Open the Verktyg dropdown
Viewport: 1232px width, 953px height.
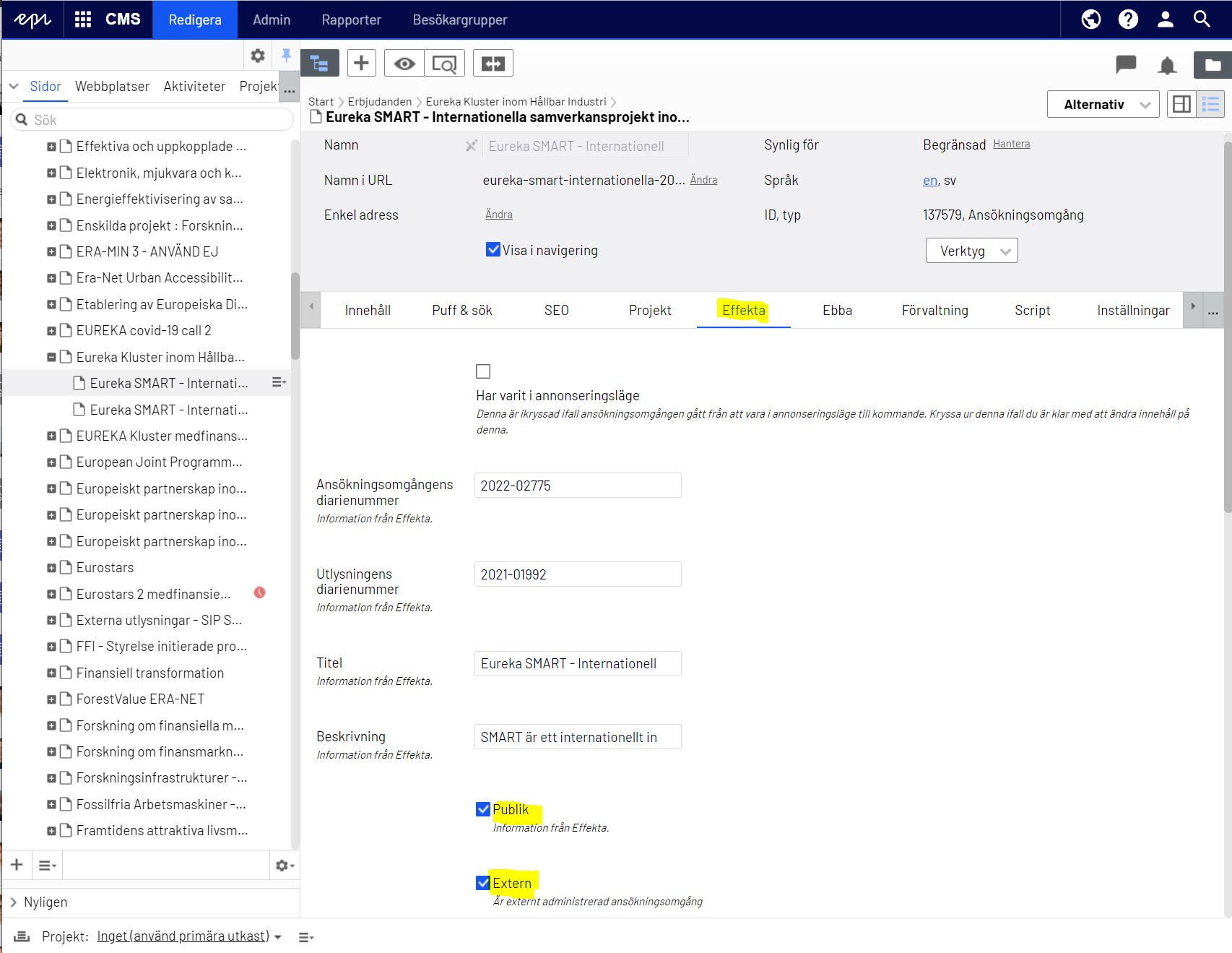(x=971, y=251)
